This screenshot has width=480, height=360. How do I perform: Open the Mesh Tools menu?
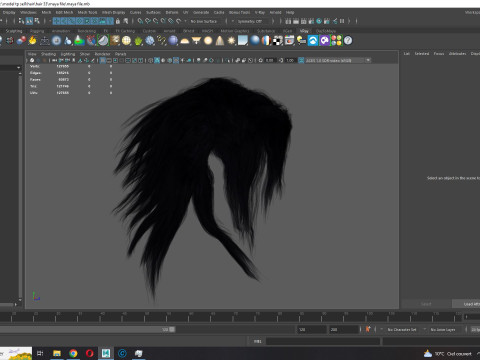tap(87, 12)
